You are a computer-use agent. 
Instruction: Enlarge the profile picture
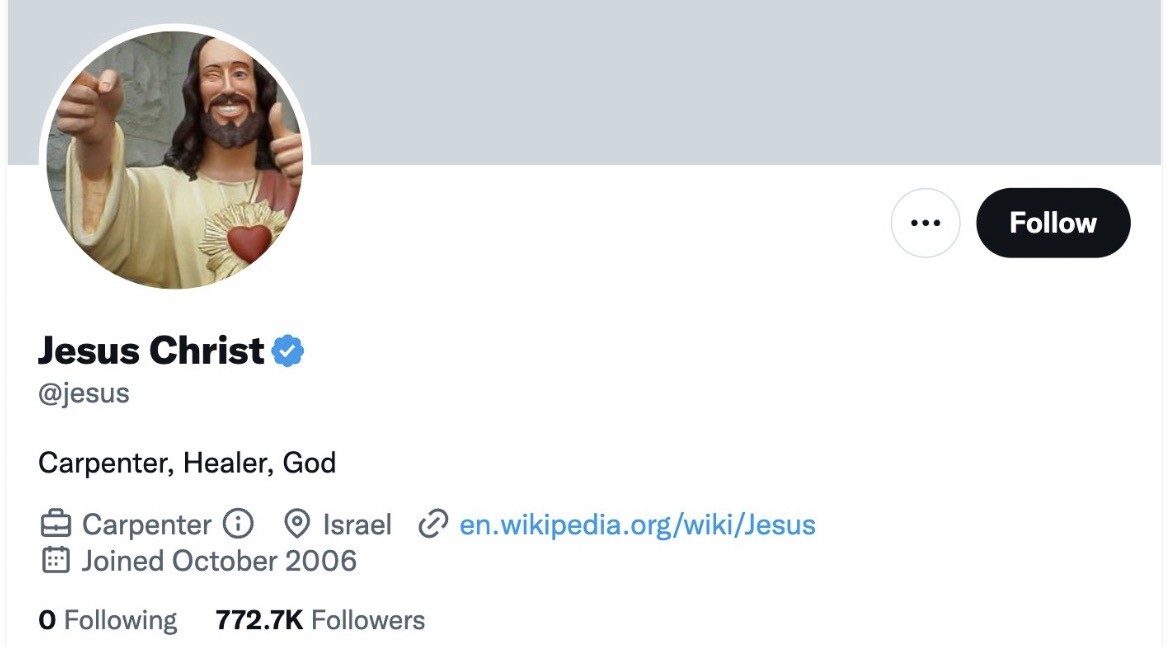tap(175, 160)
